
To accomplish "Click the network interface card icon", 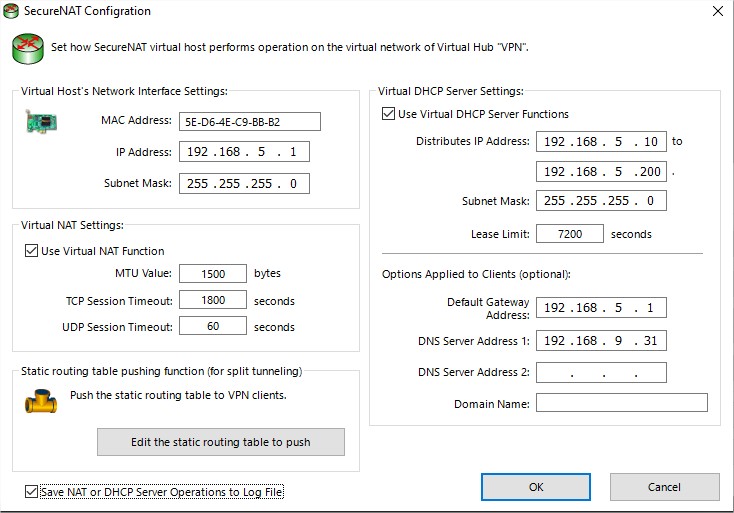I will tap(41, 122).
